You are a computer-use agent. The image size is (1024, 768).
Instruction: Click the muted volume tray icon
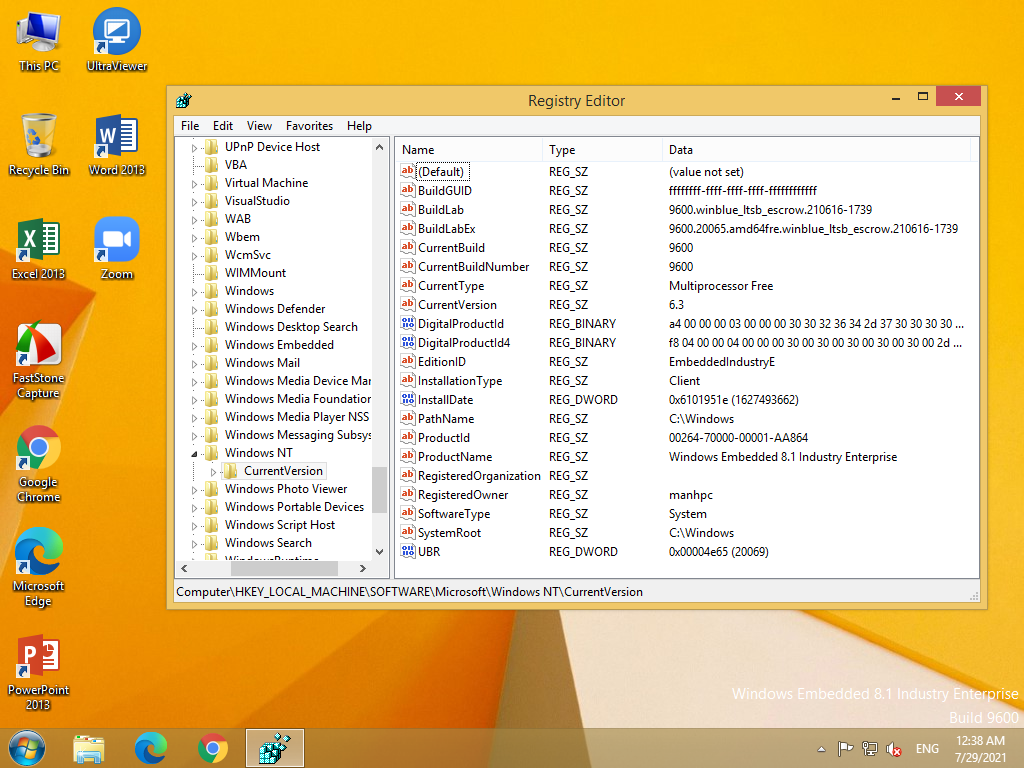894,749
